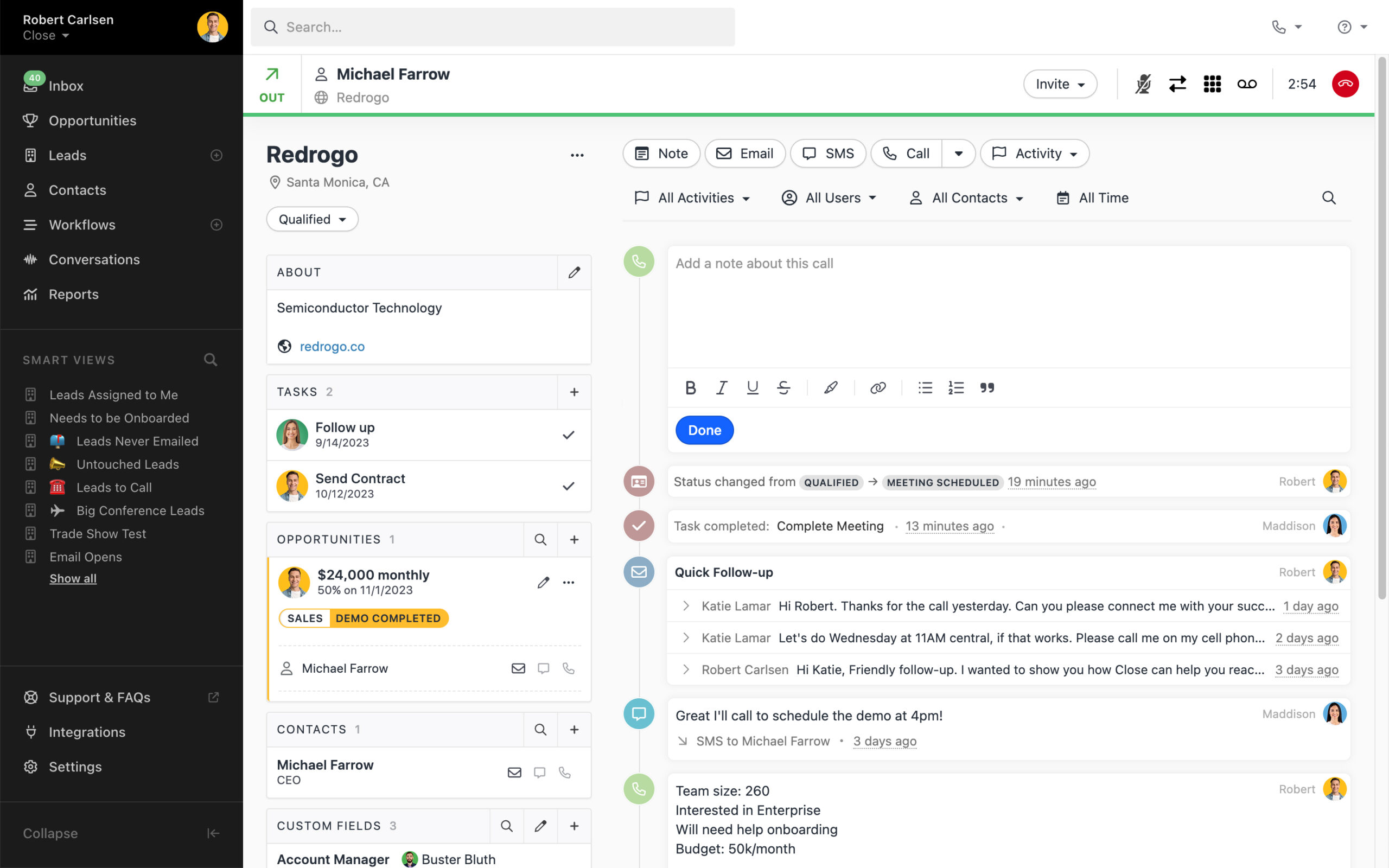Select the Activity menu tab

[x=1035, y=153]
